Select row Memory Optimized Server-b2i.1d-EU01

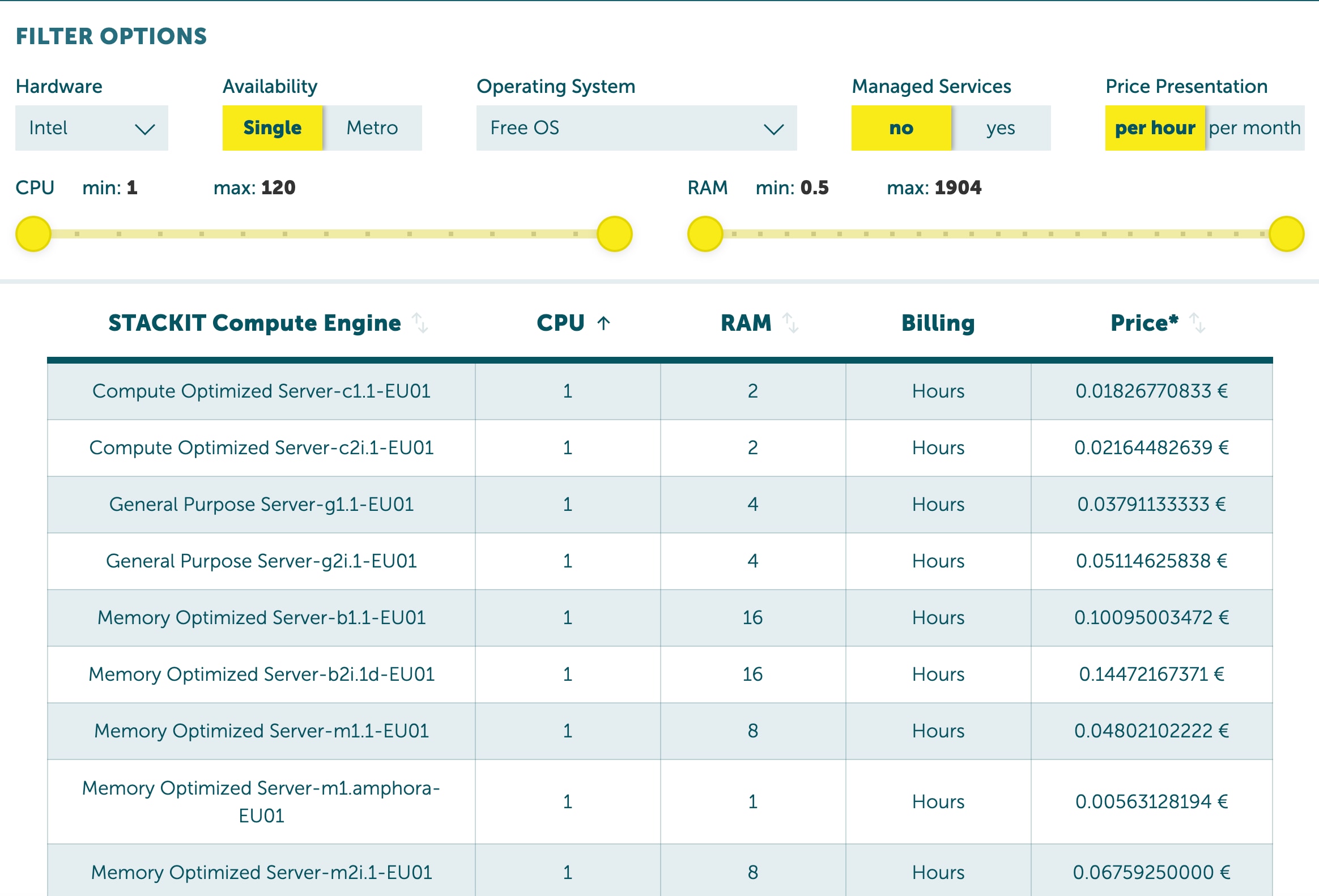(x=659, y=675)
